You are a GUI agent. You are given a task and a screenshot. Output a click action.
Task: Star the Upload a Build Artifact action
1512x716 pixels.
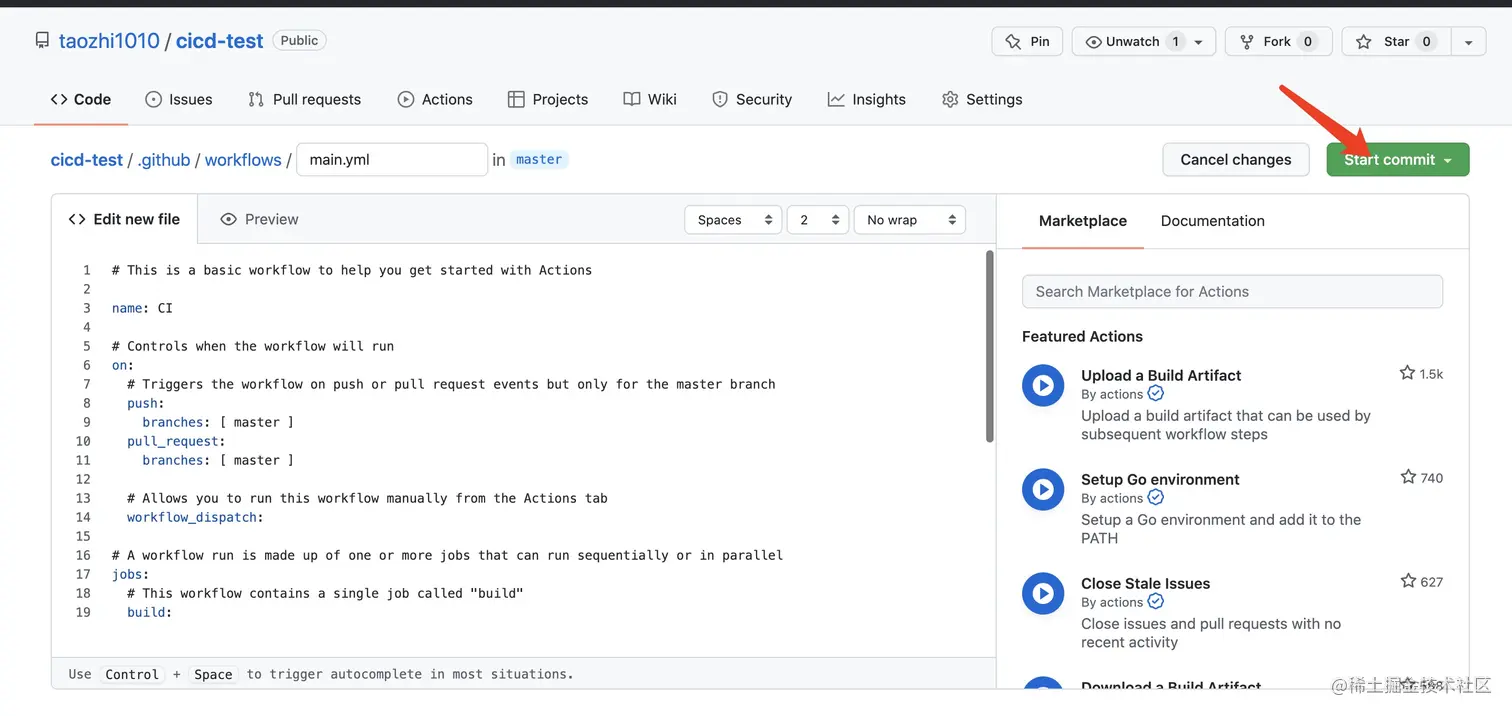click(1408, 373)
